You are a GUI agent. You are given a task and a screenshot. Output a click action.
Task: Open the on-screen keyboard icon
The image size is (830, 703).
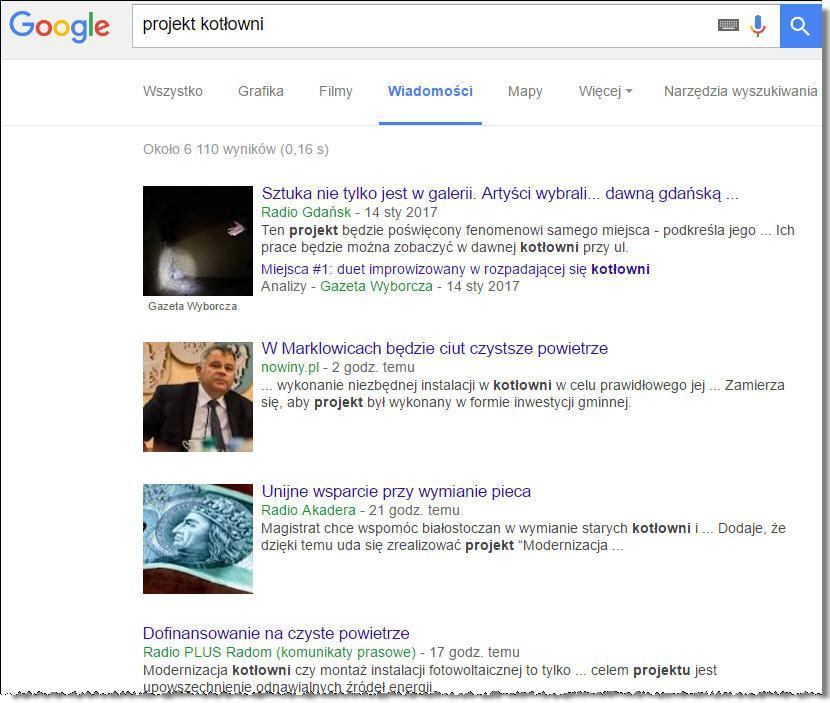coord(728,25)
